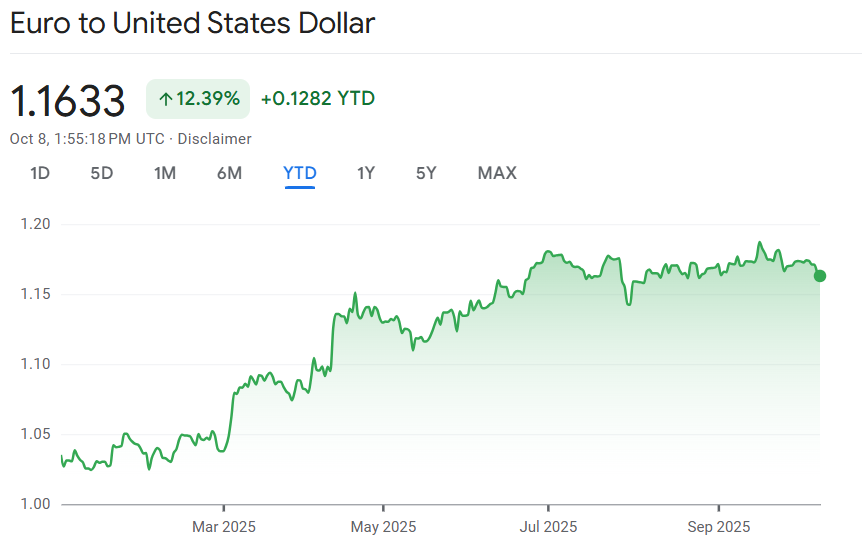
Task: Click the 1.20 y-axis label
Action: tap(35, 224)
